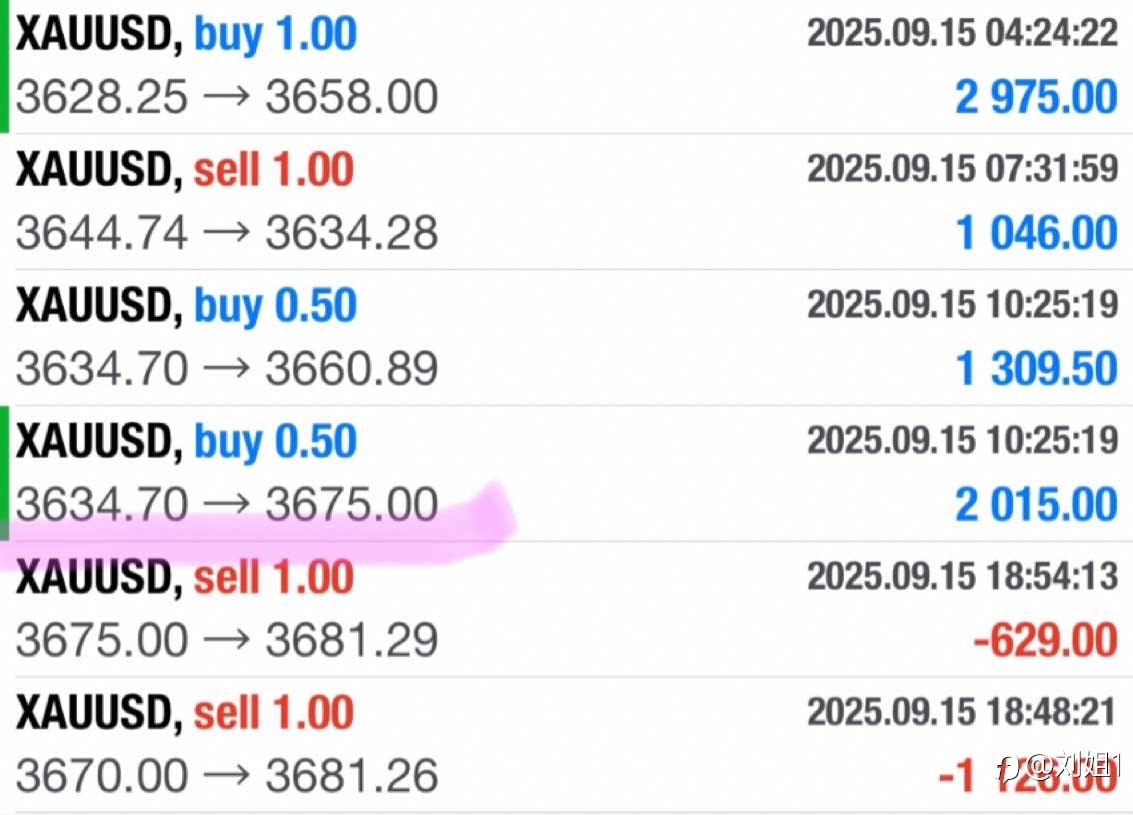Tap the 1 309.50 profit value
1133x815 pixels.
point(1036,368)
